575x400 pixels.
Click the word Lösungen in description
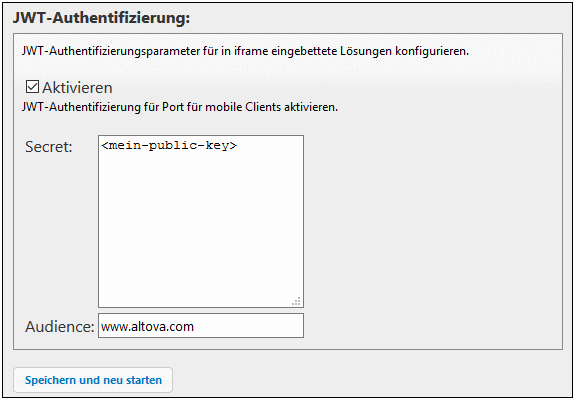[x=366, y=51]
